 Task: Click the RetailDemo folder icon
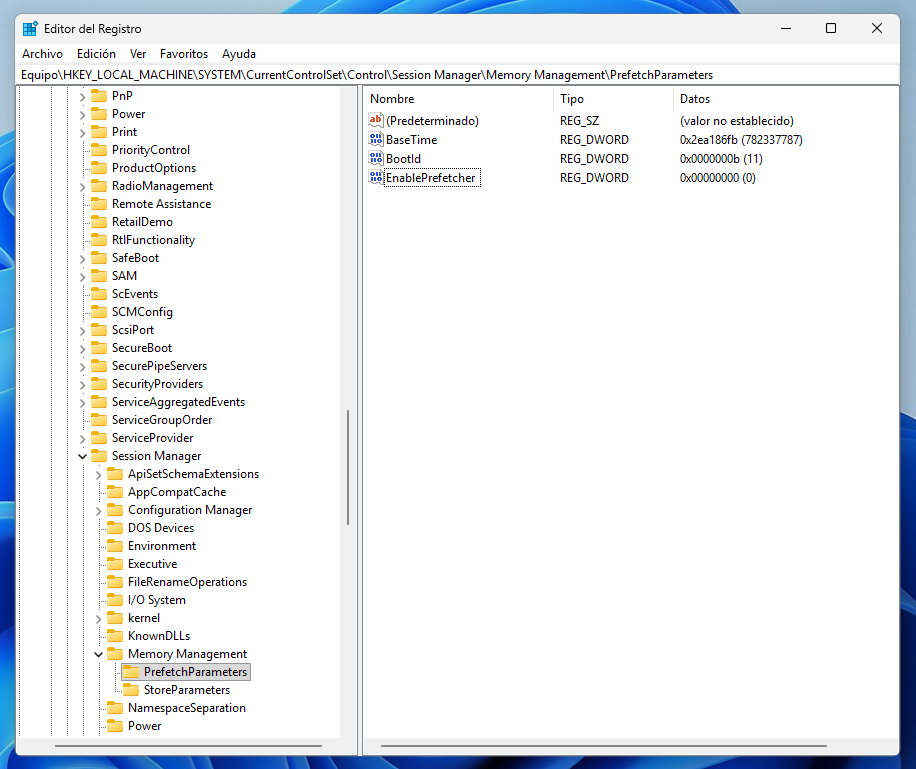[x=99, y=222]
